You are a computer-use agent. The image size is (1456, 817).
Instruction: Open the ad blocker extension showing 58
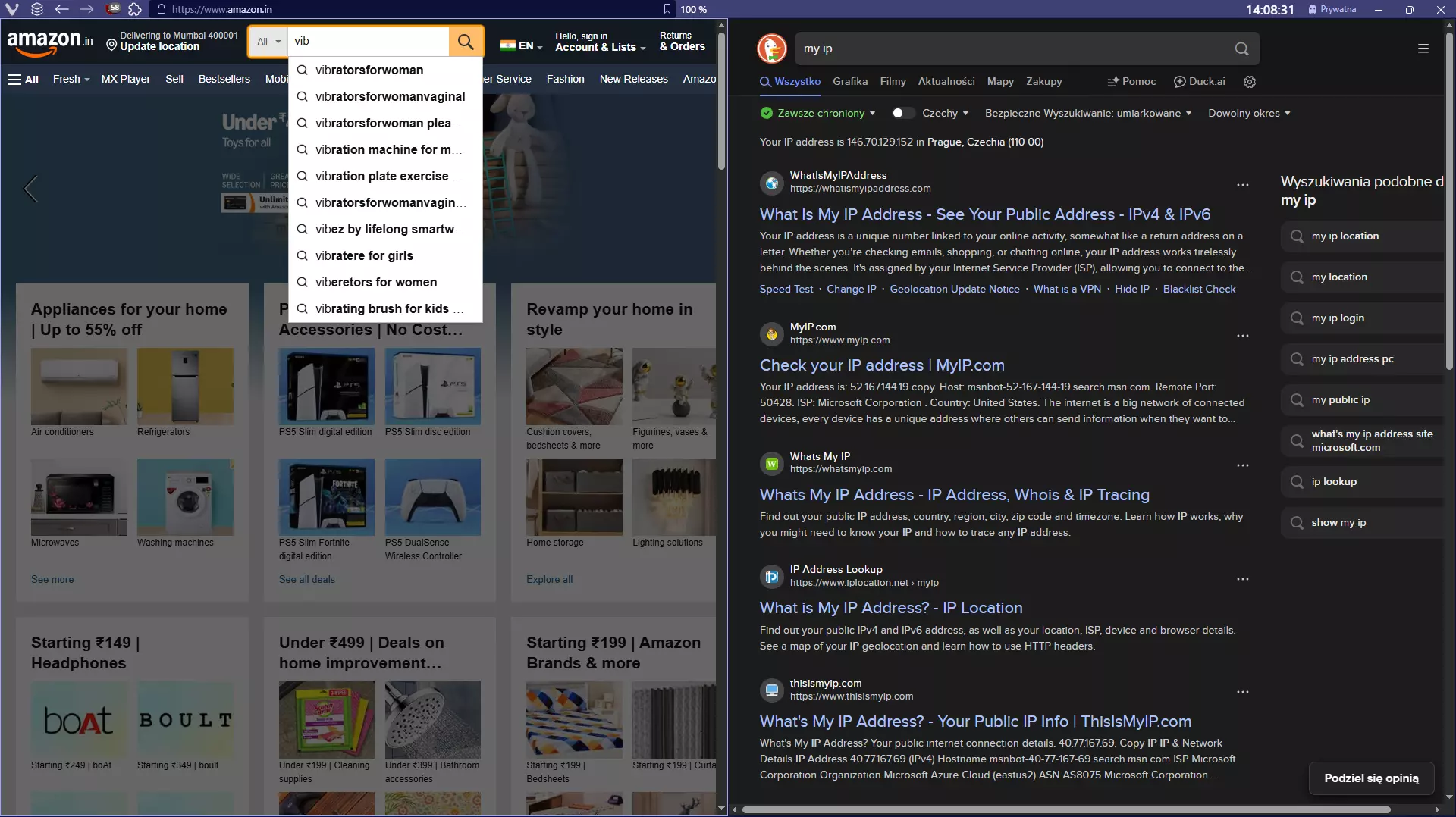click(112, 9)
